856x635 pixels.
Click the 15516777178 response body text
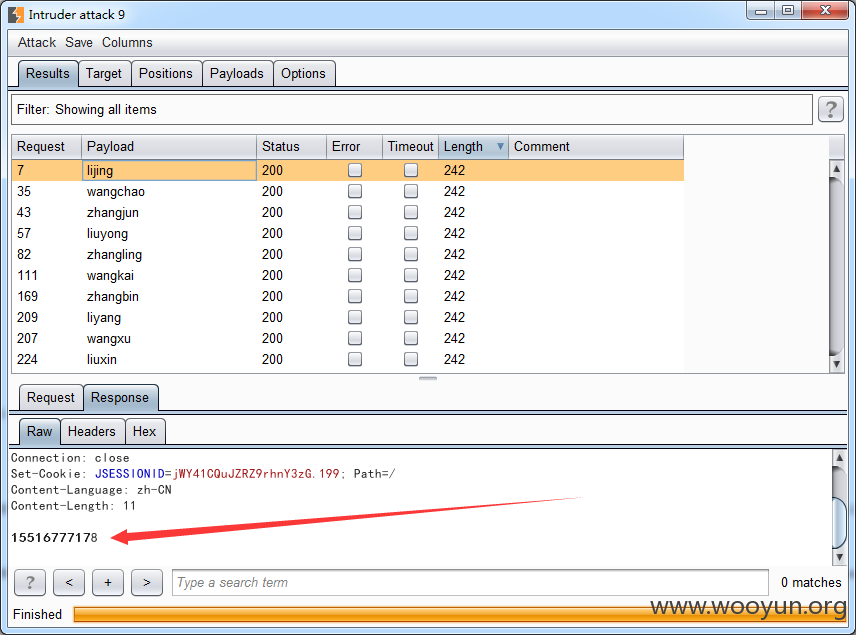click(x=54, y=537)
